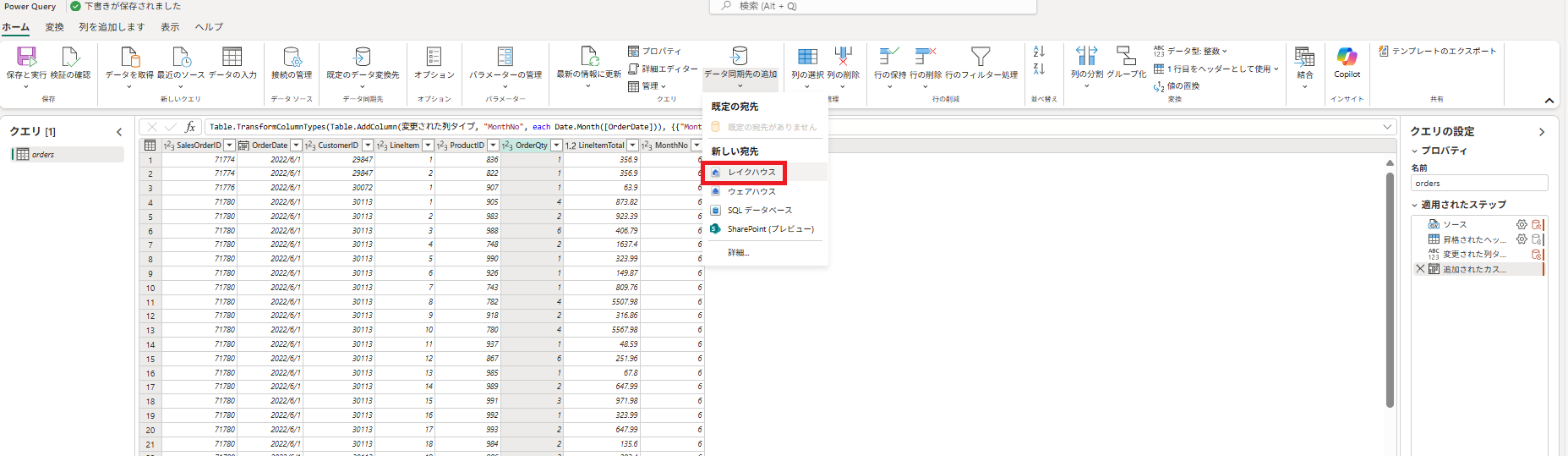Image resolution: width=1568 pixels, height=456 pixels.
Task: Click the 既定のデータ変換先 icon
Action: [363, 57]
